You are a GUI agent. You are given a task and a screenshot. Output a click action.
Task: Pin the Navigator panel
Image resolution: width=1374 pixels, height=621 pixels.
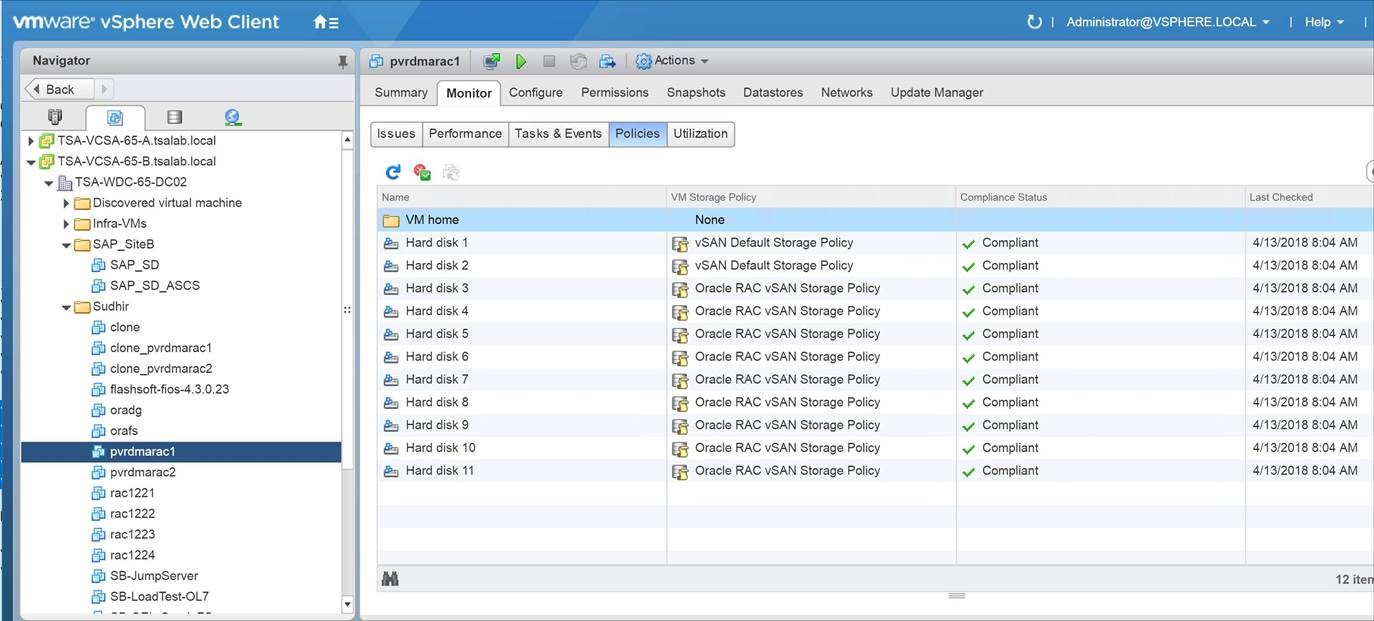pyautogui.click(x=343, y=62)
